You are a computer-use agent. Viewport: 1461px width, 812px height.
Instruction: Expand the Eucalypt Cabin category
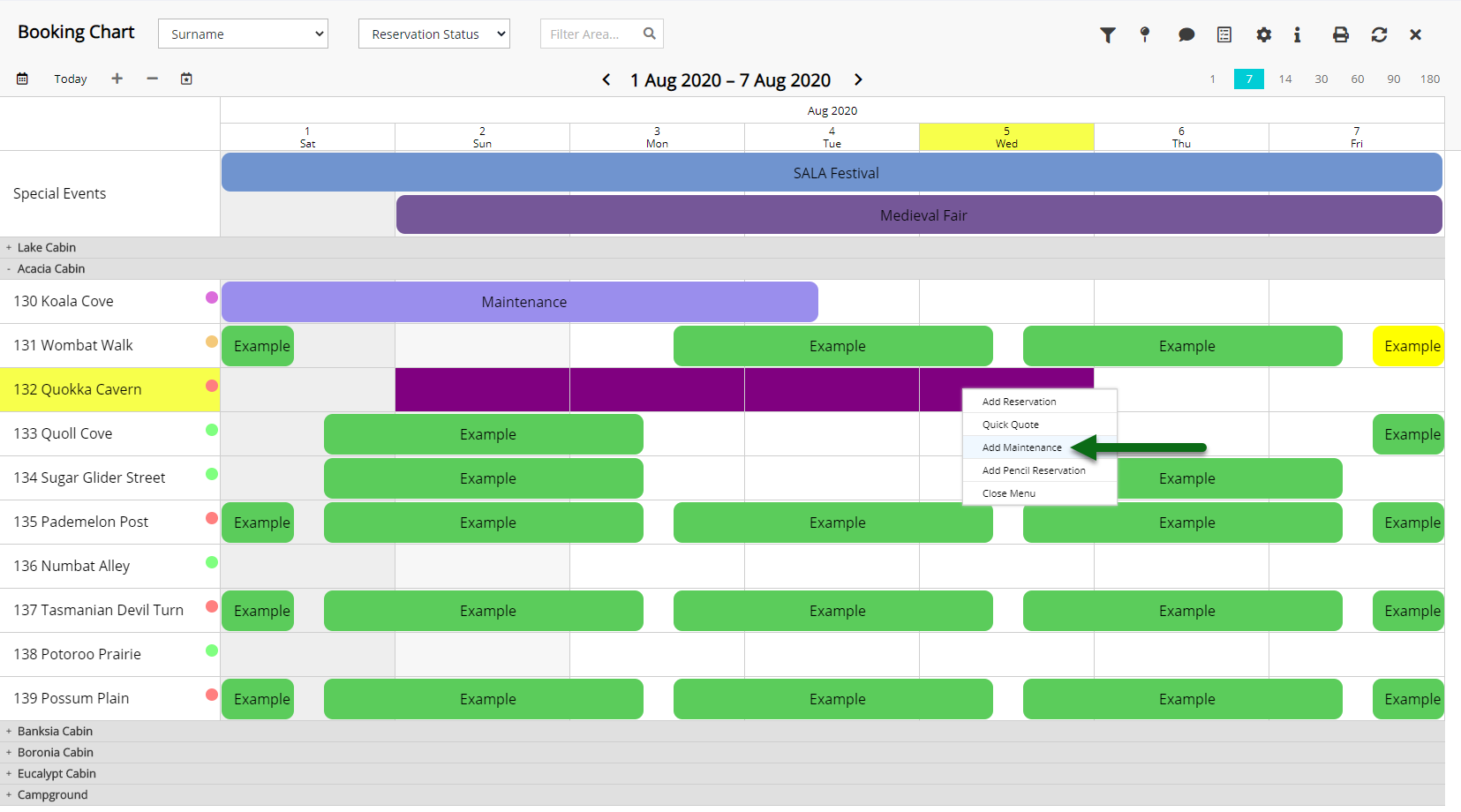tap(9, 774)
